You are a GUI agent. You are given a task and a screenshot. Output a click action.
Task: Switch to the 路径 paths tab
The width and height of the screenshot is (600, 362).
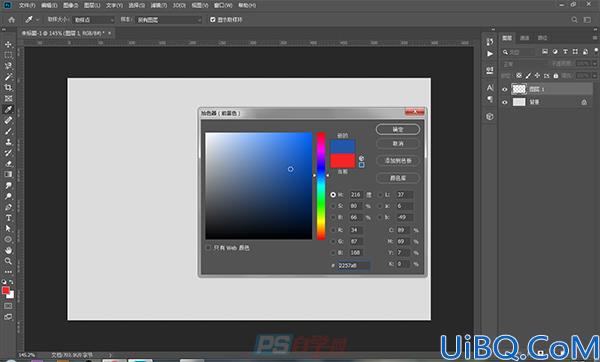click(542, 38)
